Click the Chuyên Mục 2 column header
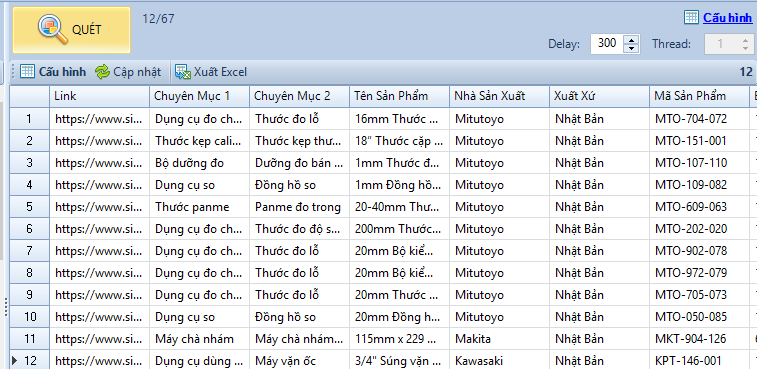The width and height of the screenshot is (757, 369). 299,96
